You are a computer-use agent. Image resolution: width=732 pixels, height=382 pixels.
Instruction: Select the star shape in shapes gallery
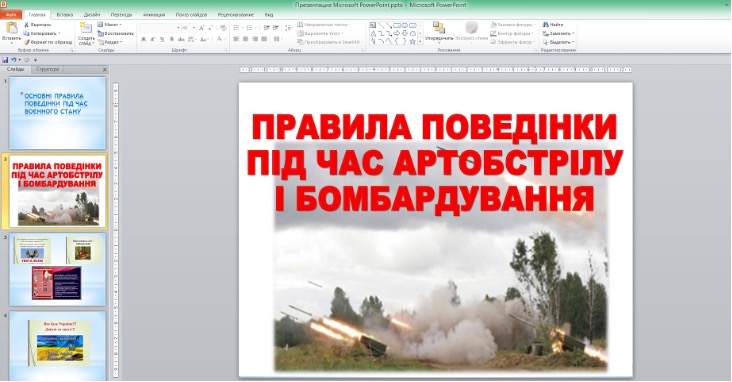413,42
